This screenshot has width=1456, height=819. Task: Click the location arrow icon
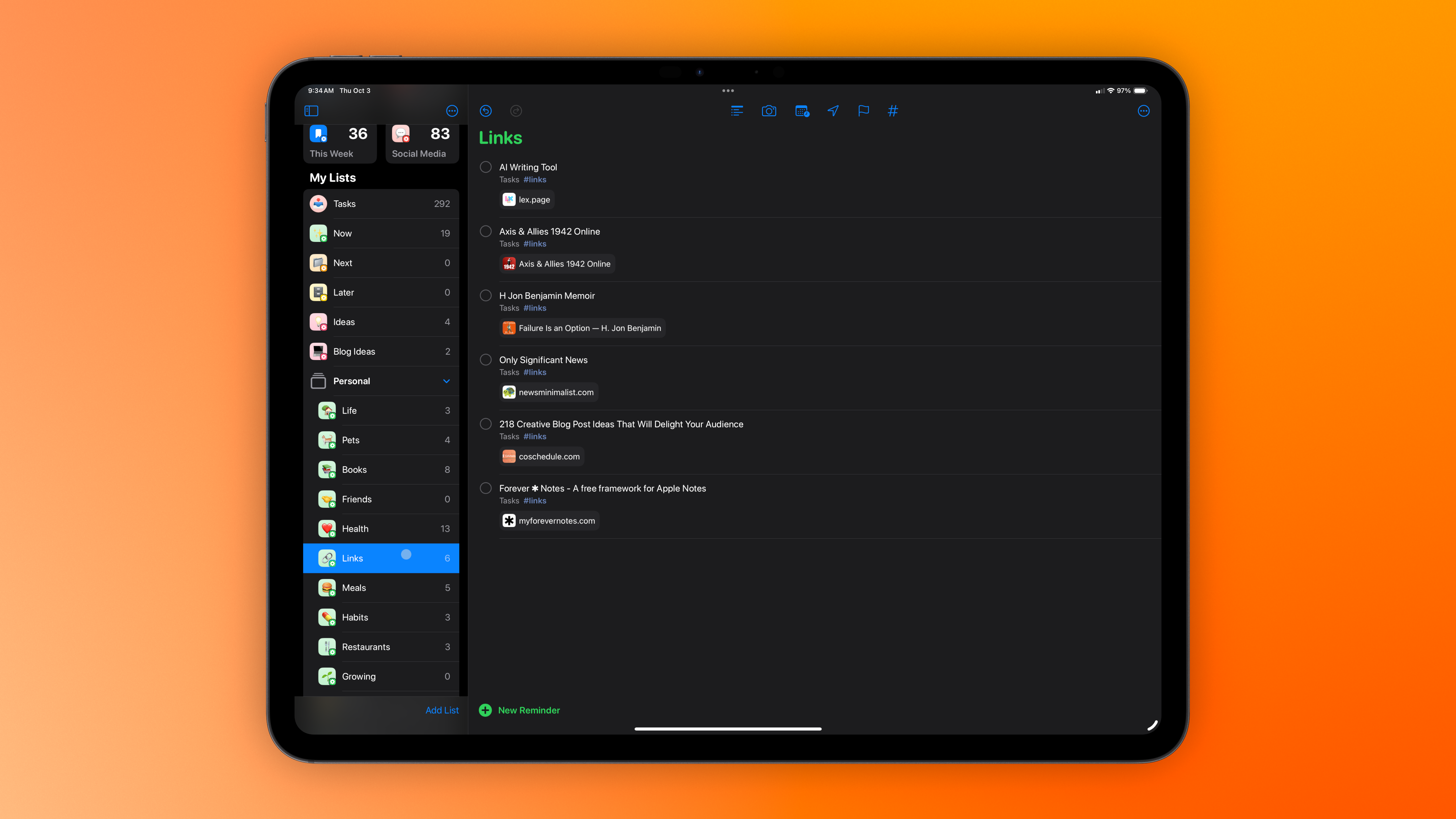[833, 111]
